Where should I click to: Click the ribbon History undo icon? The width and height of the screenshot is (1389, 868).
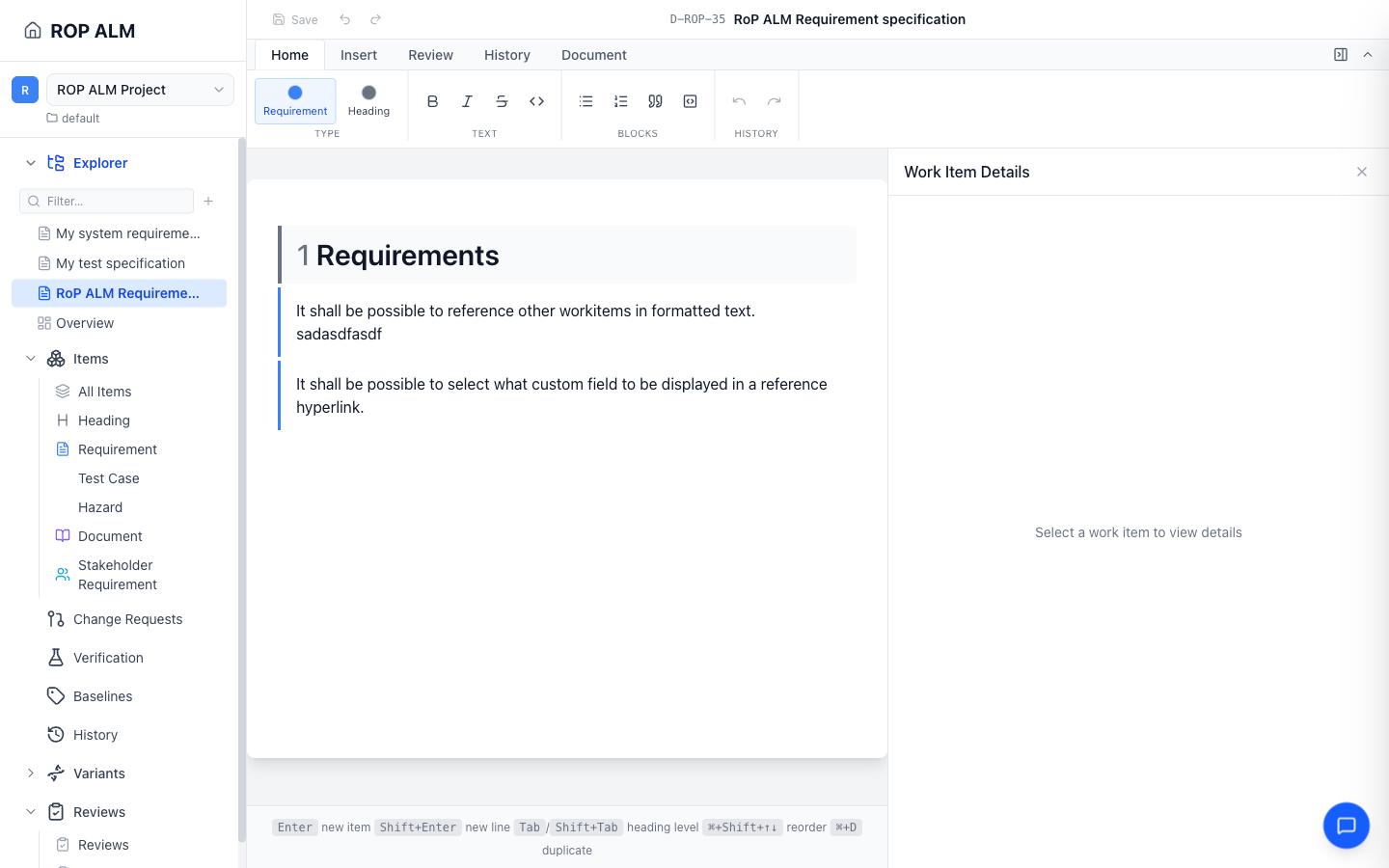pos(739,101)
